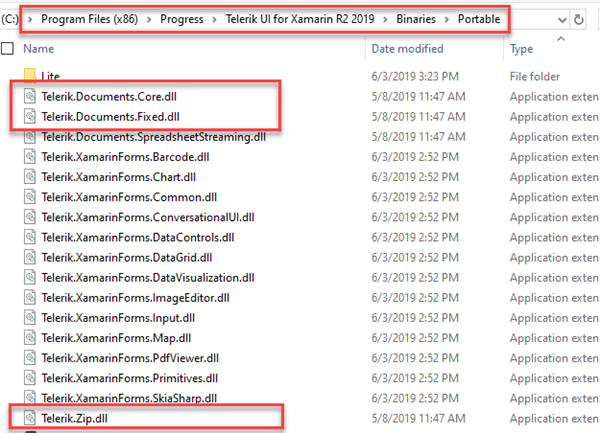Click the Telerik.XamarinForms.ConversationalUI.dll file icon
The width and height of the screenshot is (600, 433).
(x=30, y=217)
